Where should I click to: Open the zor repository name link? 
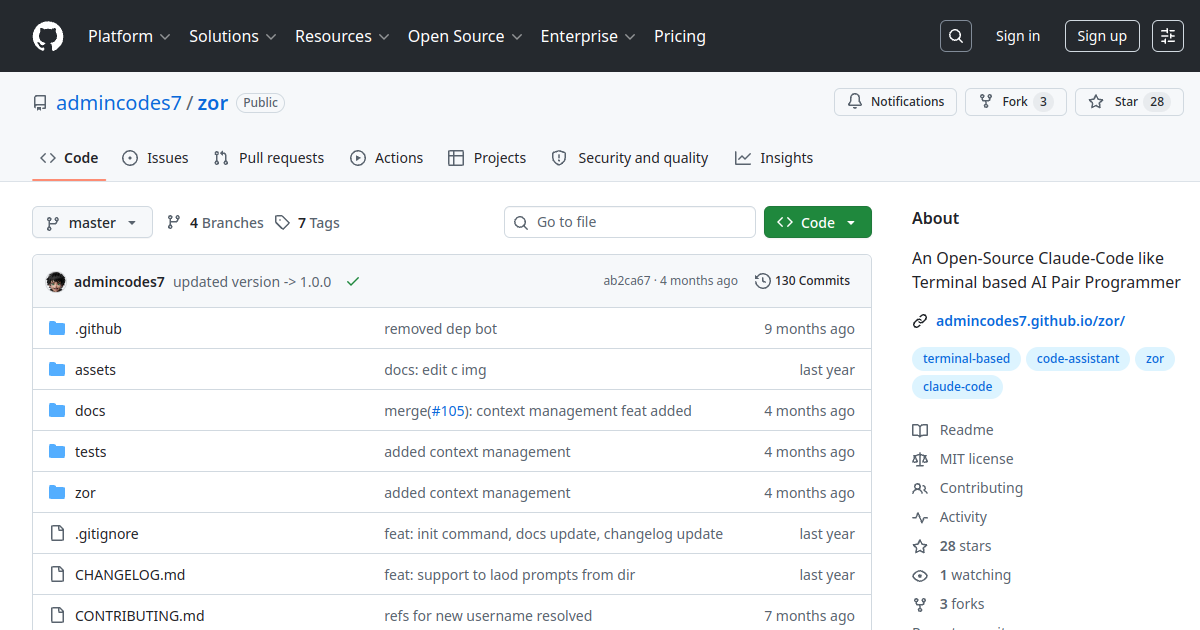coord(213,103)
